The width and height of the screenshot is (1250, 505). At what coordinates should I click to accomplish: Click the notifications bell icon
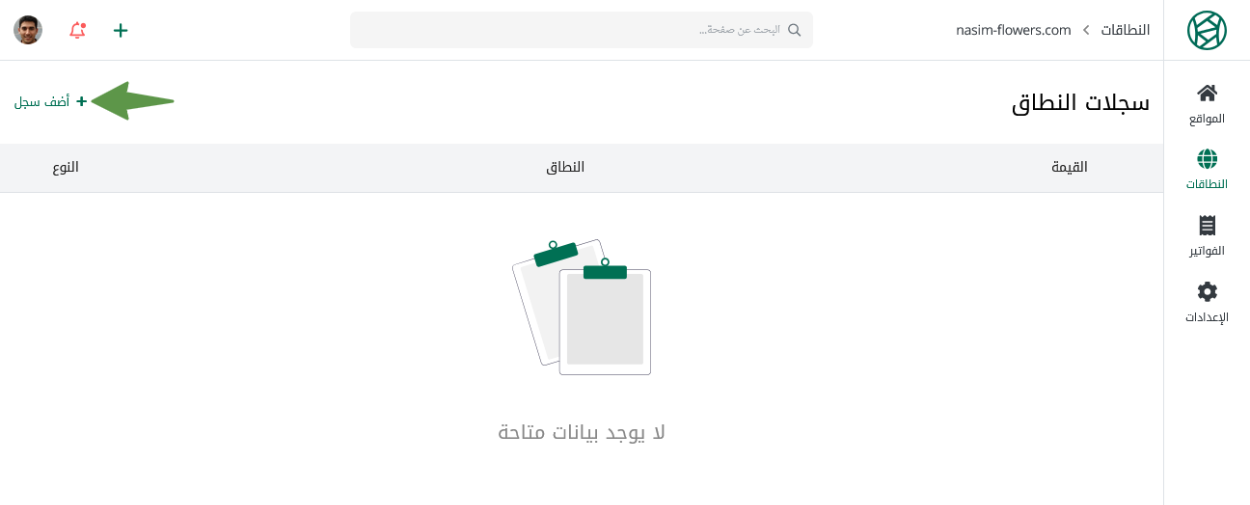77,30
